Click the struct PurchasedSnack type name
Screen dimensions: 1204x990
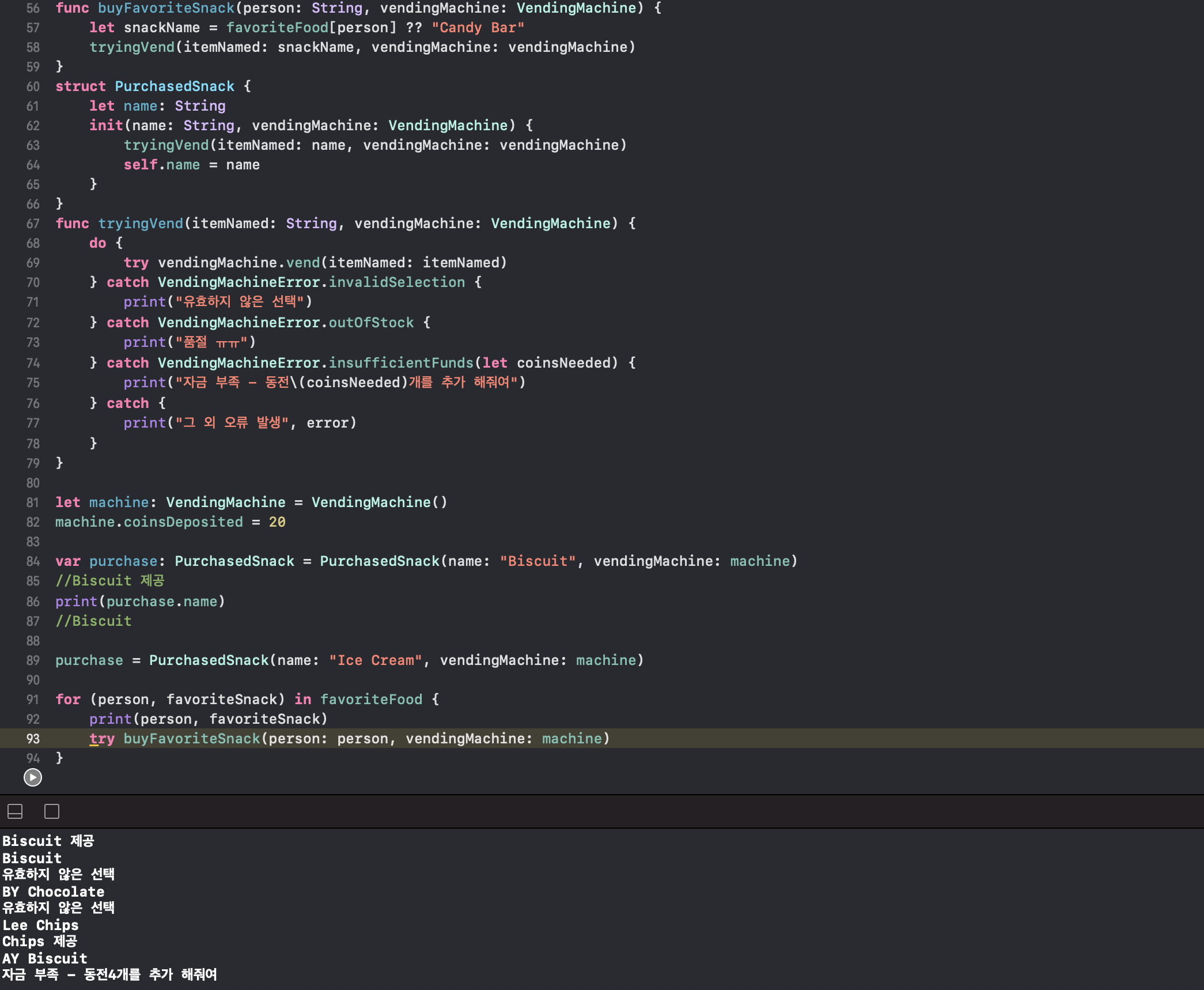(174, 86)
